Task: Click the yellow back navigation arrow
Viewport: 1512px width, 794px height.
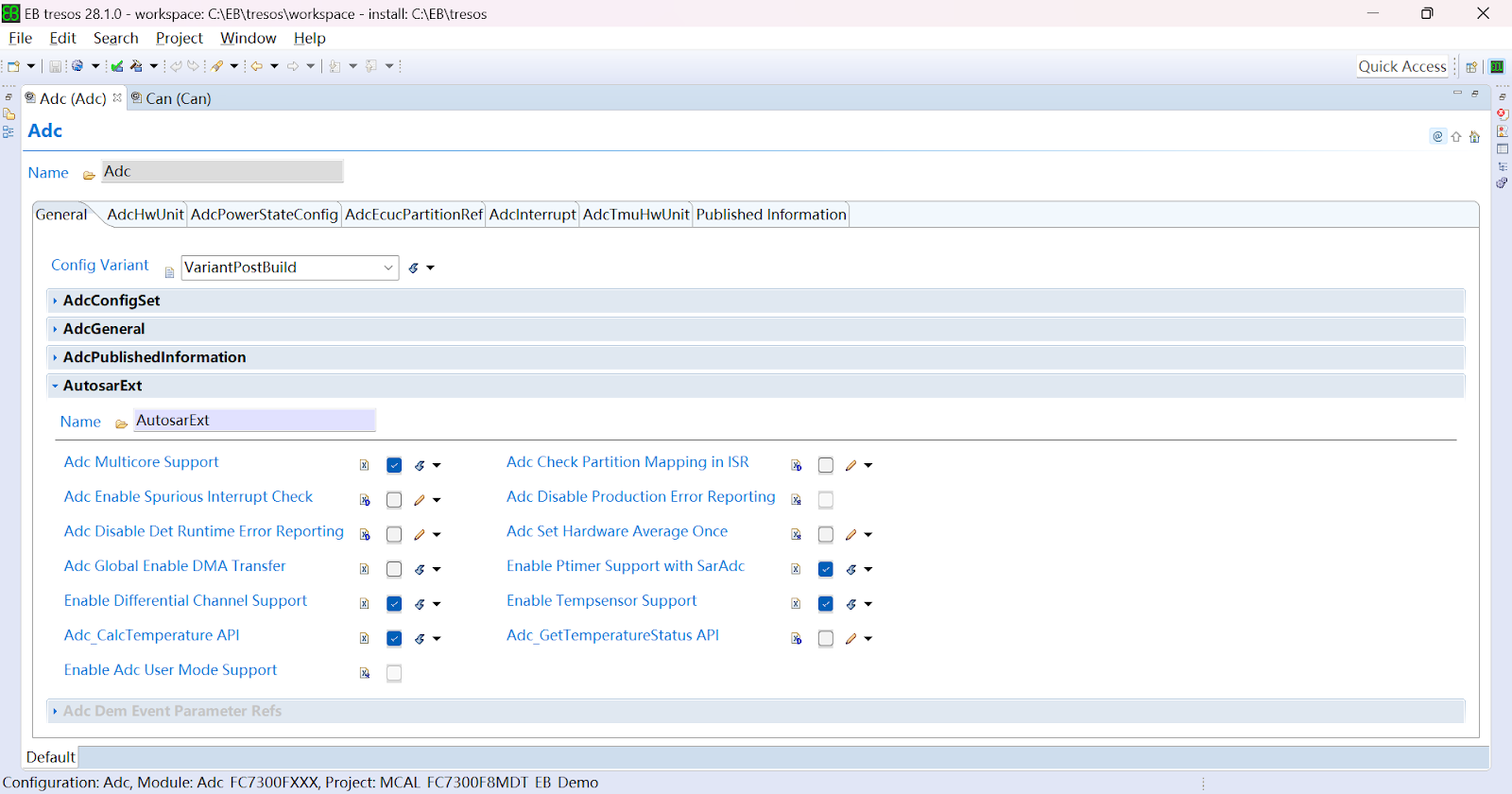Action: [257, 66]
